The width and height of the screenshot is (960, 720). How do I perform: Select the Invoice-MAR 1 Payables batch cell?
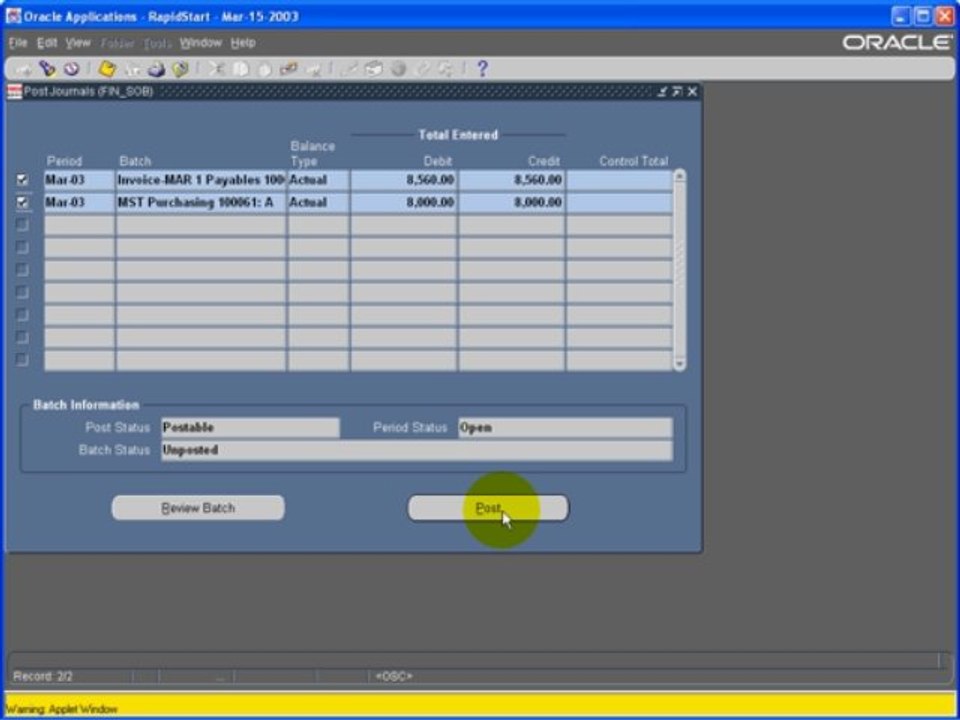pos(201,180)
